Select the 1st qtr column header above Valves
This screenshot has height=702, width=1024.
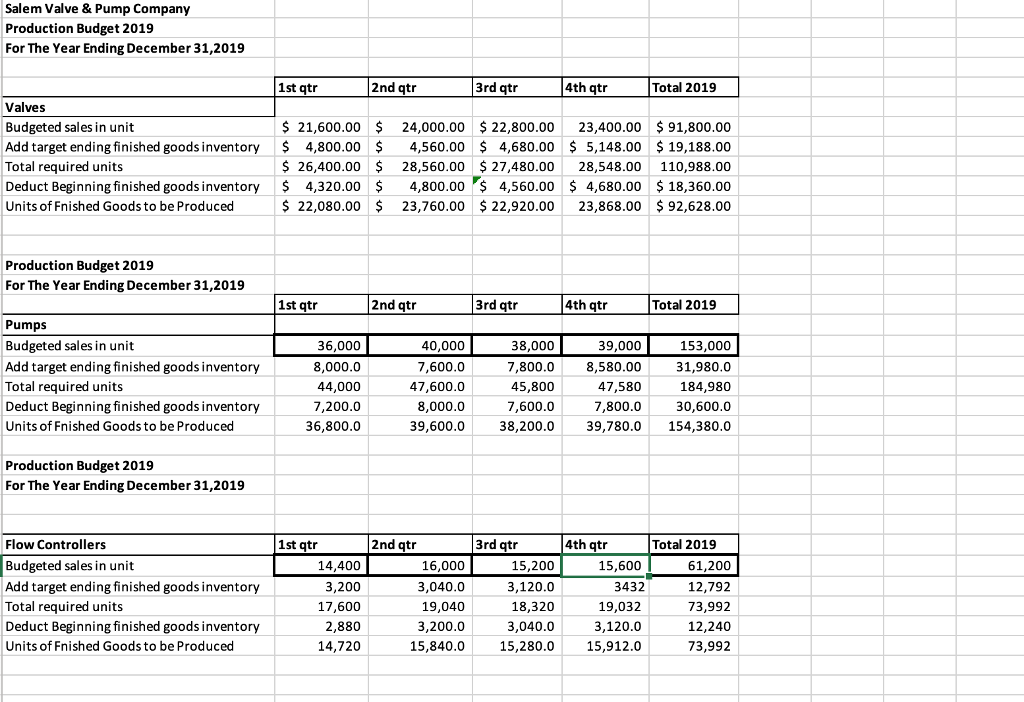(300, 87)
